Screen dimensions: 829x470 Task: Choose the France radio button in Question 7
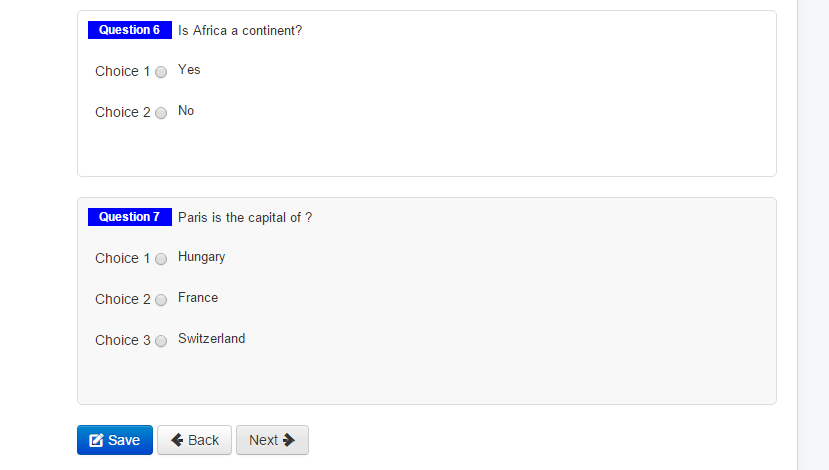tap(161, 300)
